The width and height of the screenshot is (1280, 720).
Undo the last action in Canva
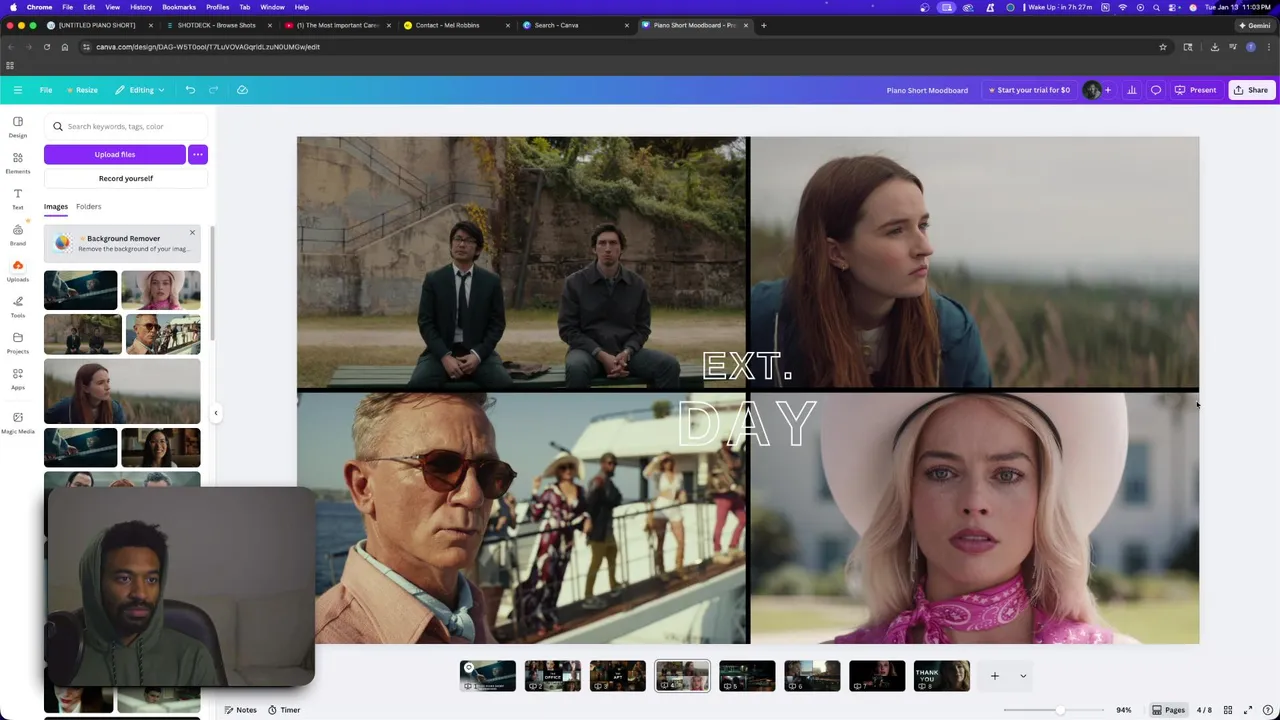pyautogui.click(x=190, y=90)
